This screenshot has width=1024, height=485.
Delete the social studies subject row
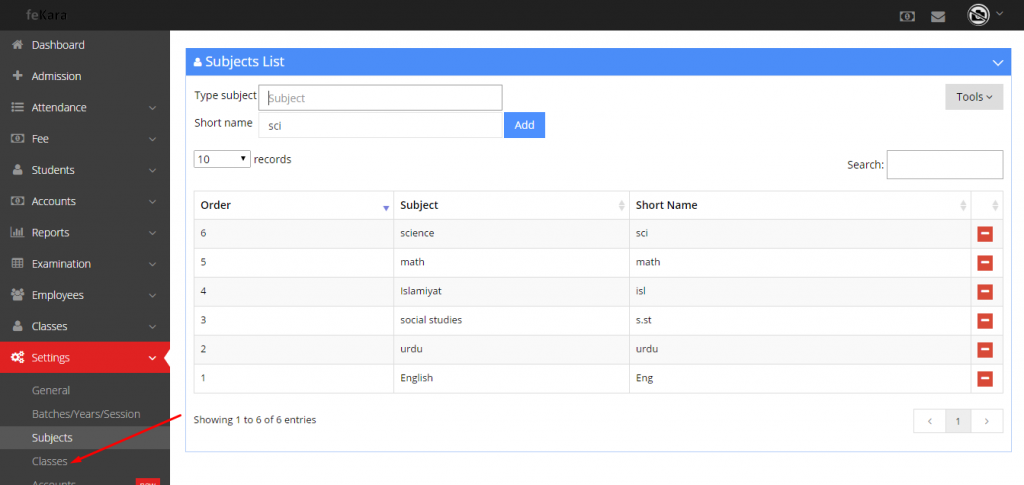click(x=985, y=321)
